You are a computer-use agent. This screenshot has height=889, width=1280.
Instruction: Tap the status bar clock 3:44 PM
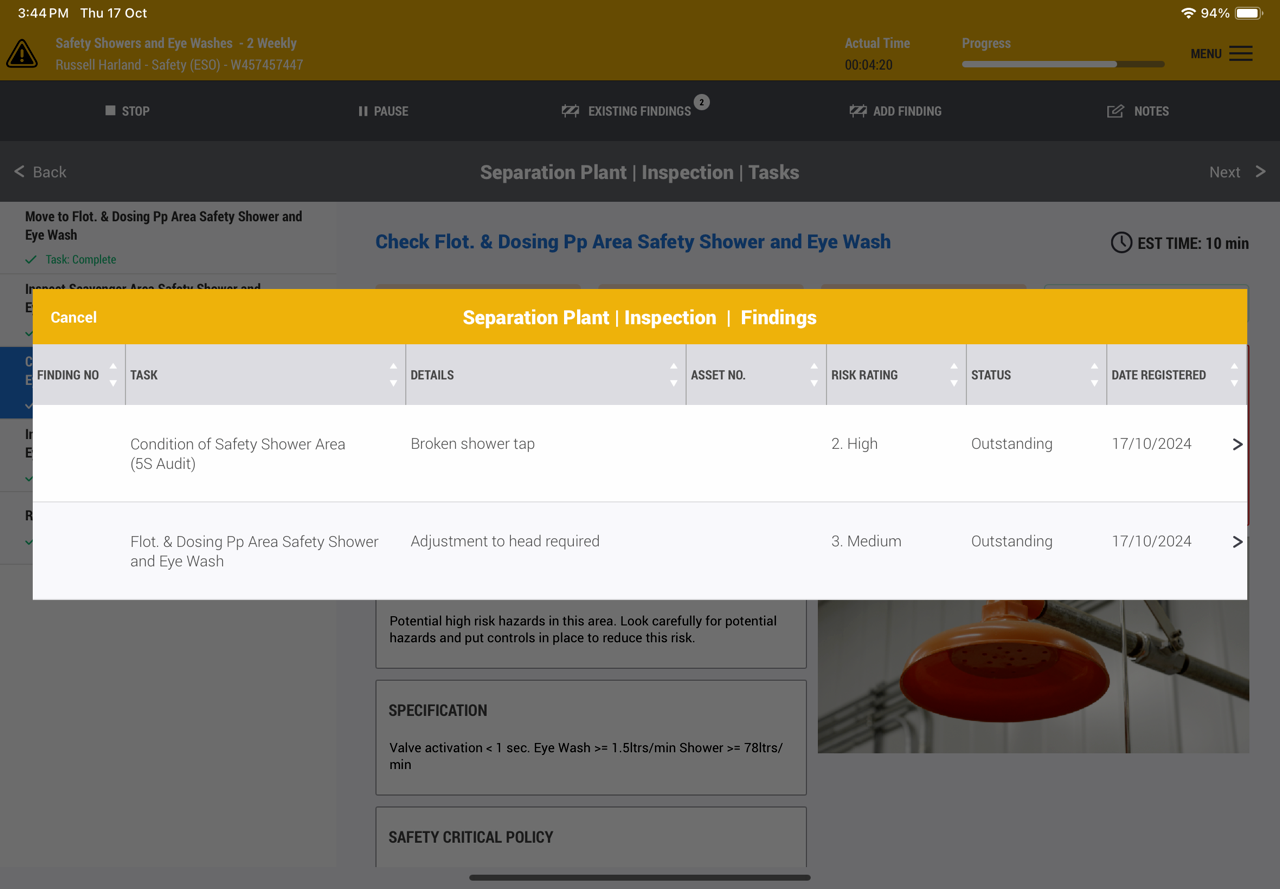pos(43,13)
